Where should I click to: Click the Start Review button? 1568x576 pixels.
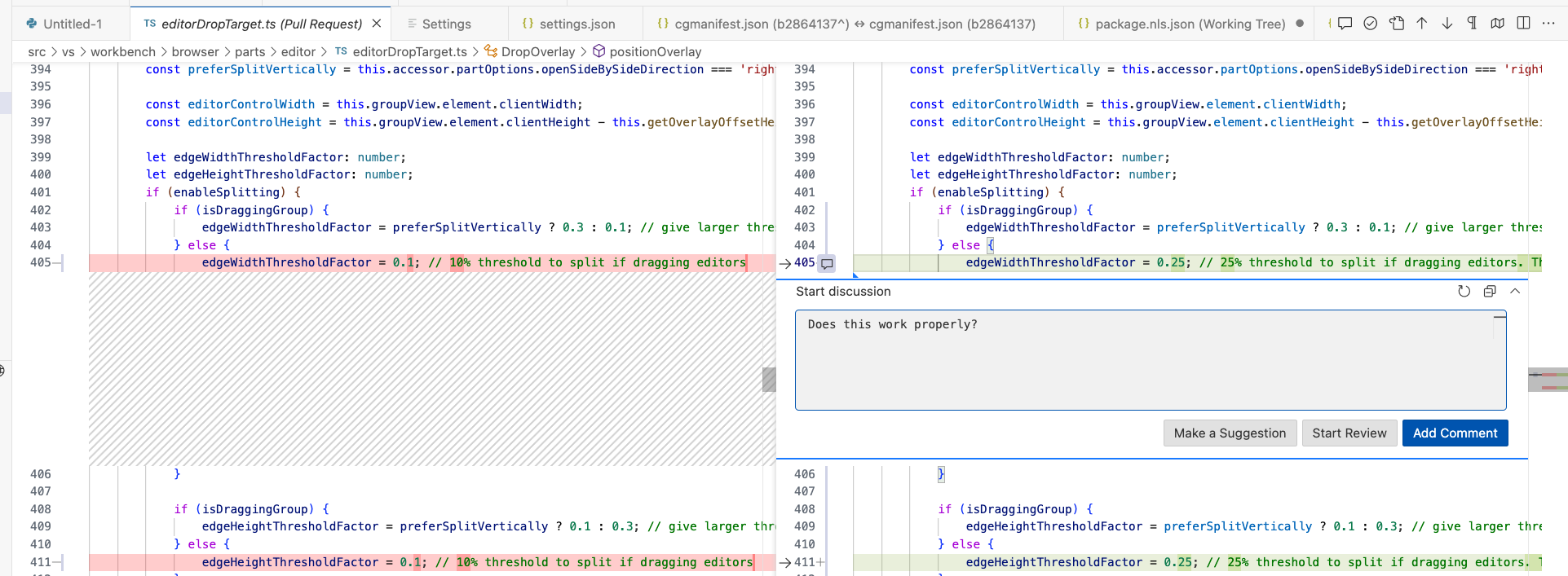point(1349,433)
